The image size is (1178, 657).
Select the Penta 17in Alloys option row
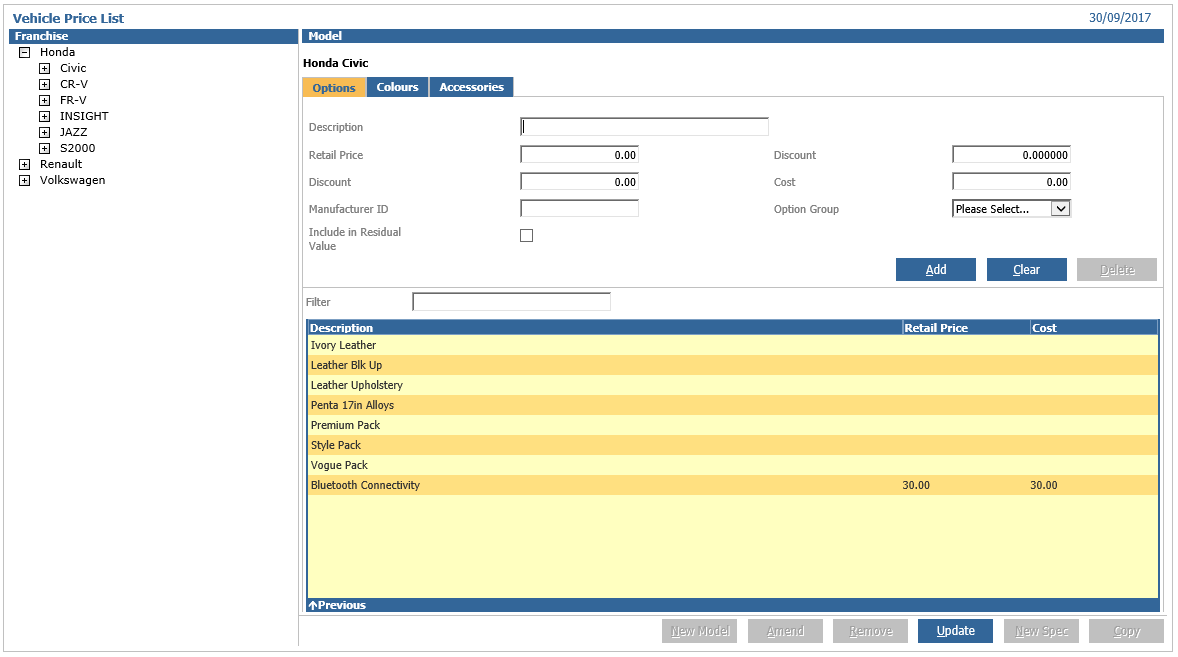(732, 405)
